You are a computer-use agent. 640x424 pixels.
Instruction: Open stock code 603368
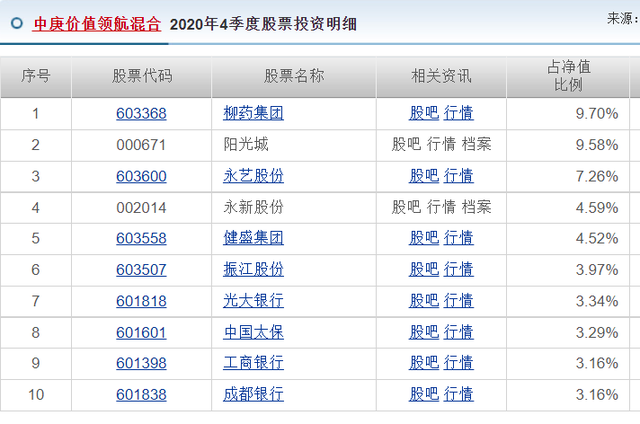[x=141, y=113]
